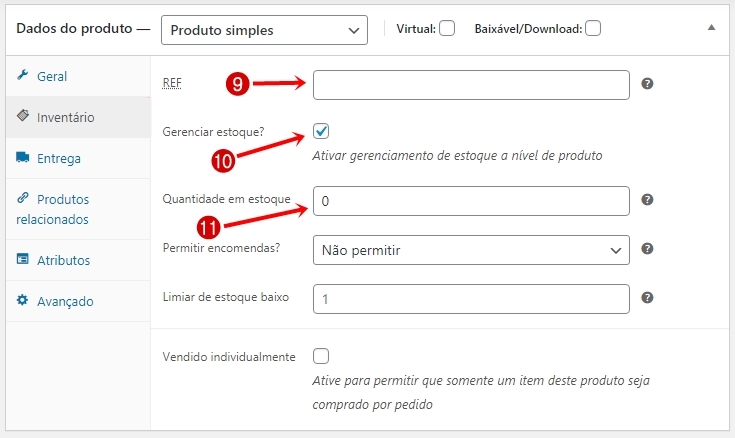The image size is (735, 438).
Task: Click the truck icon beside Entrega
Action: pos(22,157)
